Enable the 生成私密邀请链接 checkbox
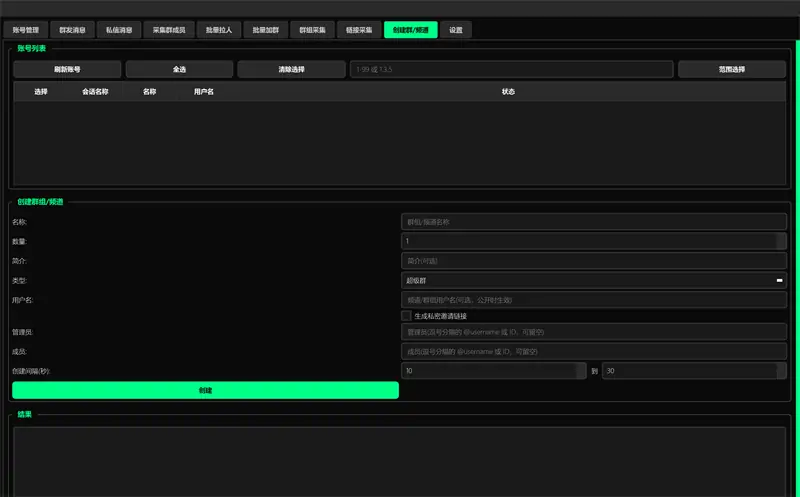 tap(407, 316)
